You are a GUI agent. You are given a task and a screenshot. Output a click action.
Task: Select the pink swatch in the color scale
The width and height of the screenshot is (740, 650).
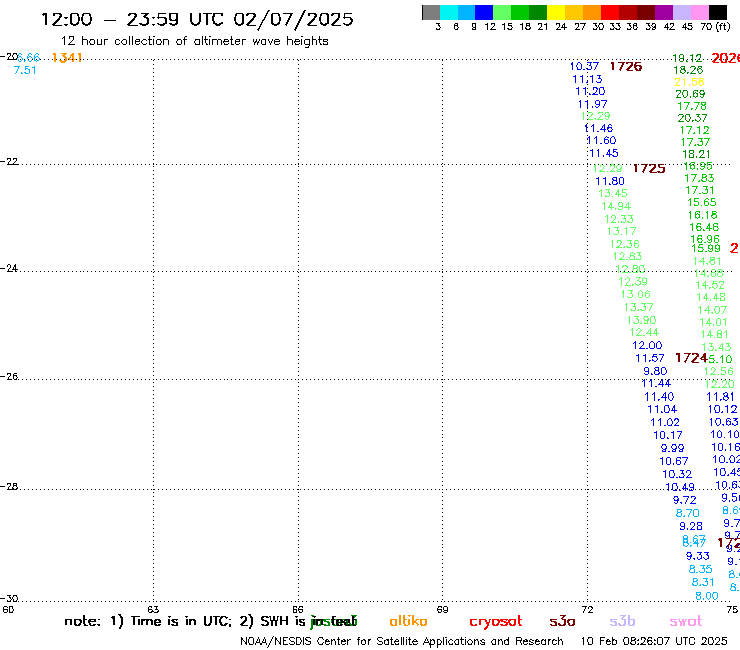coord(699,12)
